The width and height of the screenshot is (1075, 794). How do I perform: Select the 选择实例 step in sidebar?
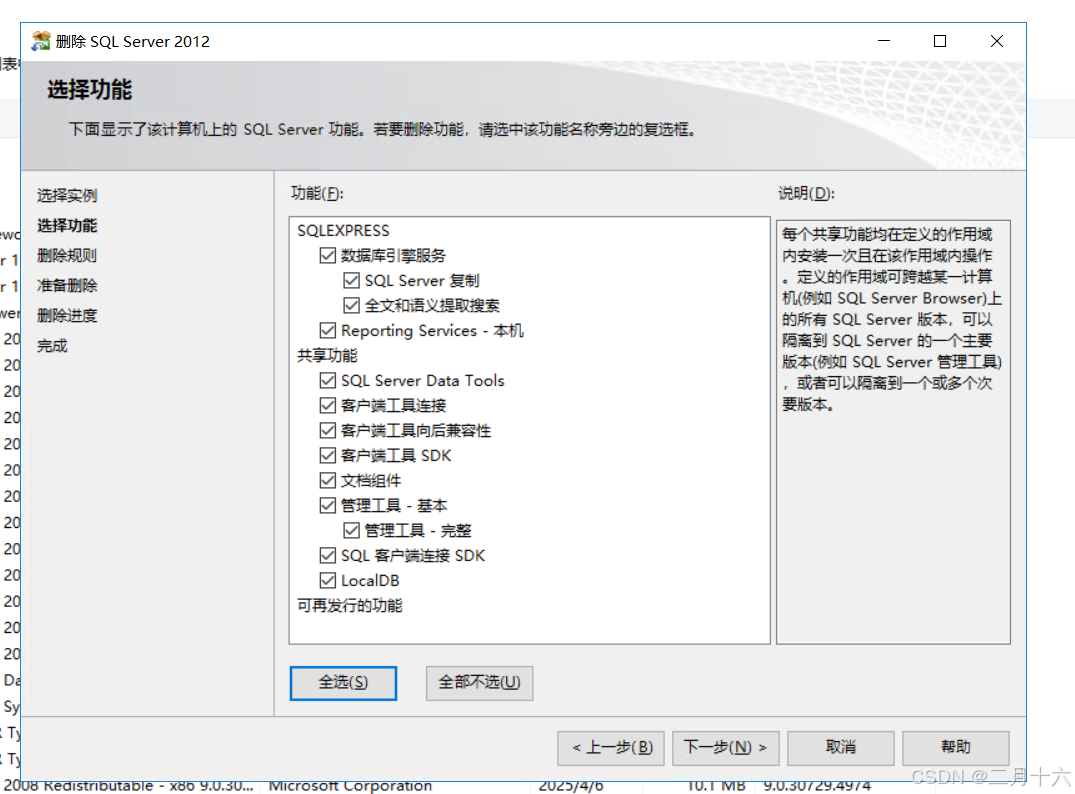67,195
